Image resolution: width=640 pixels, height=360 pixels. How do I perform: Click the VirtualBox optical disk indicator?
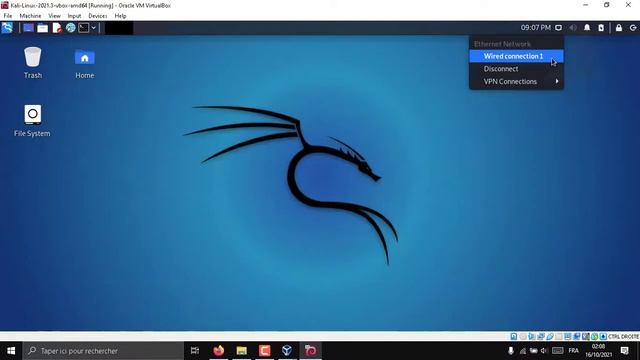tap(523, 337)
